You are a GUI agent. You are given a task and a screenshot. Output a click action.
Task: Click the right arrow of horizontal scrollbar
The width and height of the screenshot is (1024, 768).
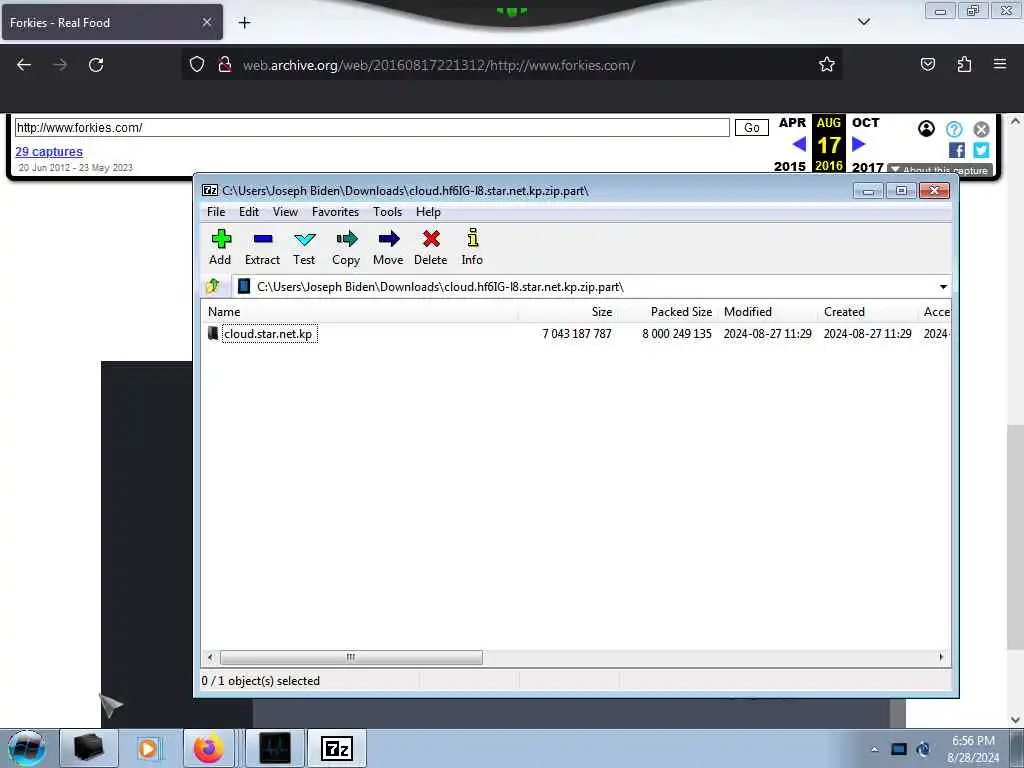(x=941, y=657)
